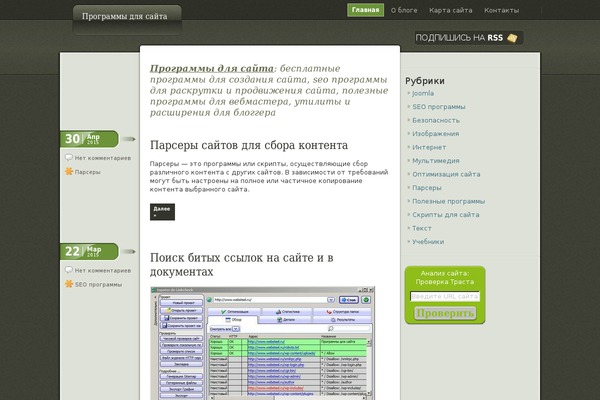The height and width of the screenshot is (400, 600).
Task: Click the Анализ сайта: Проверка Траста label
Action: pyautogui.click(x=445, y=278)
